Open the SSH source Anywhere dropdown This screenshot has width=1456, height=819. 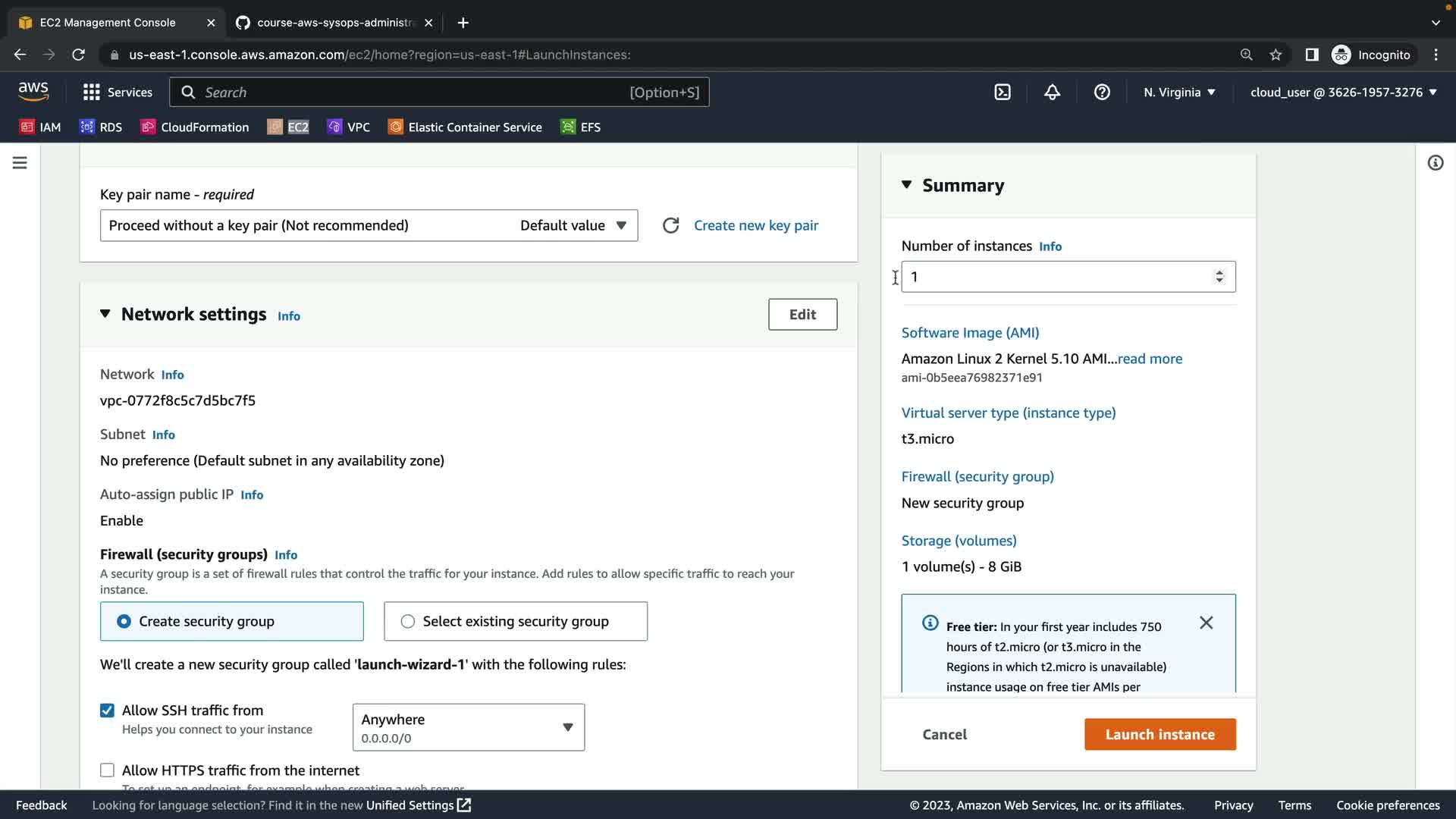click(468, 727)
